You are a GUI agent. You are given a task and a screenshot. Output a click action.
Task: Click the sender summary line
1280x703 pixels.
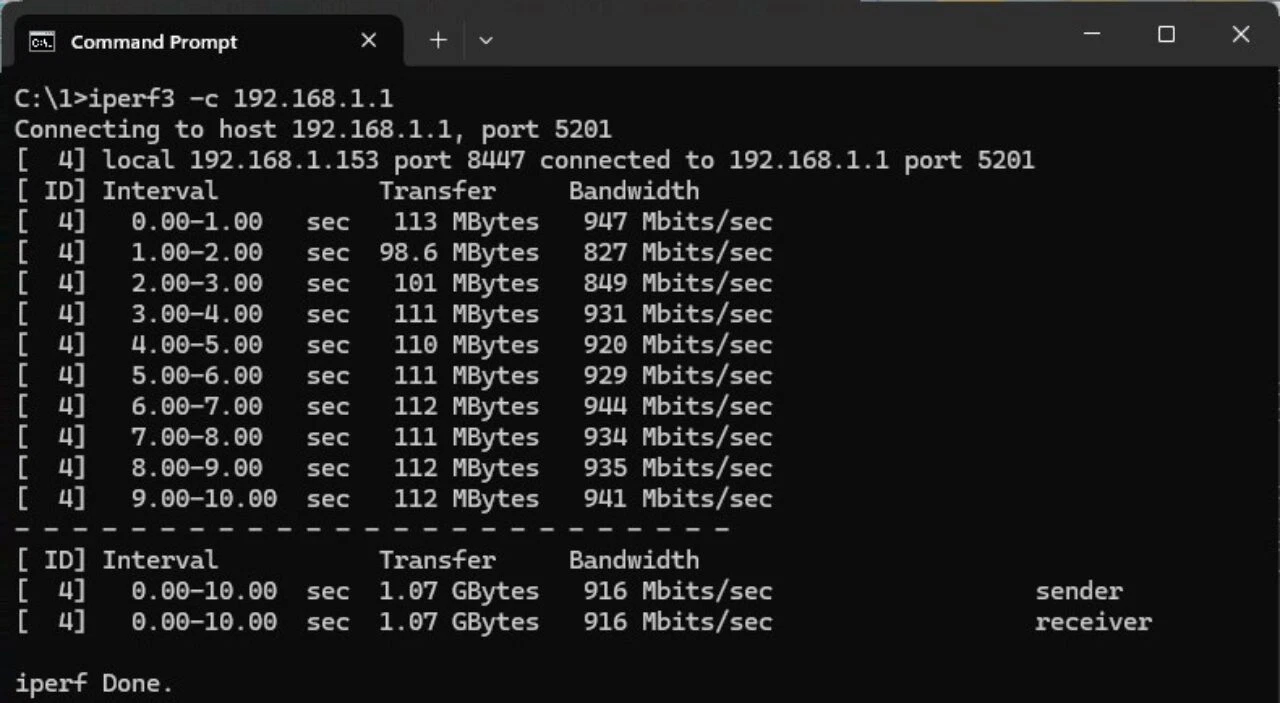[1078, 591]
